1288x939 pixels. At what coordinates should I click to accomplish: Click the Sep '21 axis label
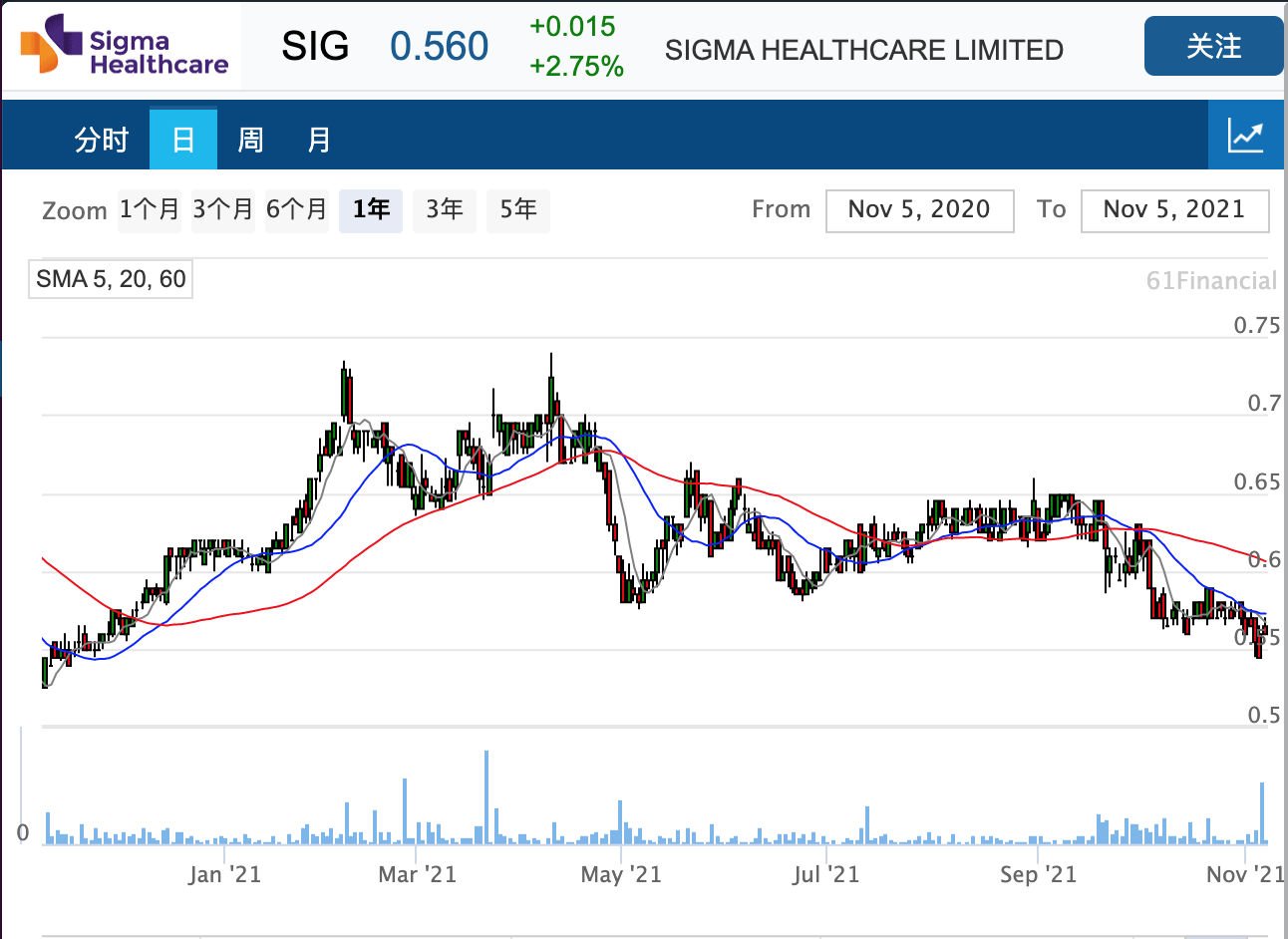tap(1038, 875)
